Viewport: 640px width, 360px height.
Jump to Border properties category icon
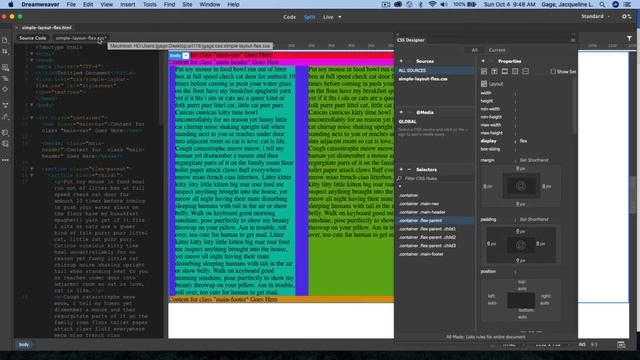pyautogui.click(x=505, y=71)
